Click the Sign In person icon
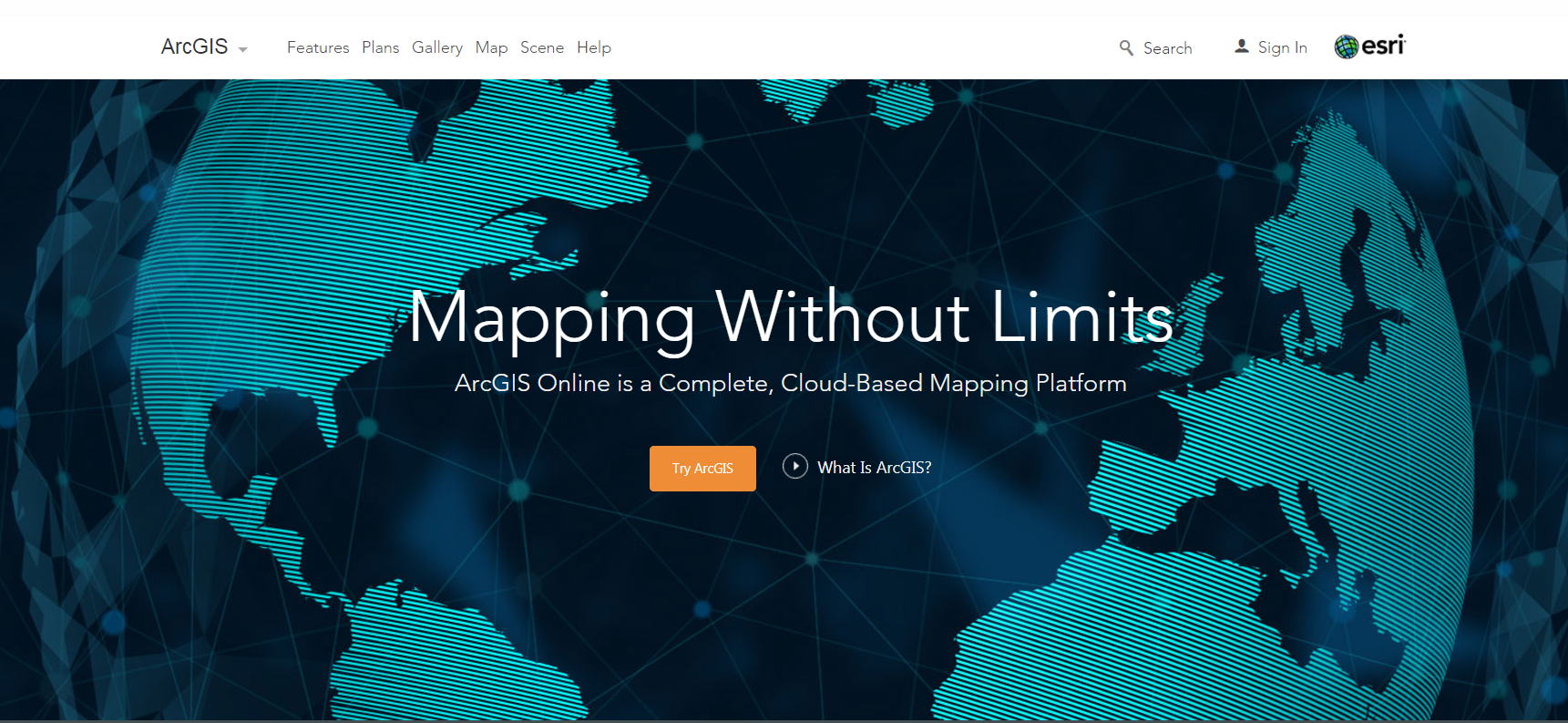Image resolution: width=1568 pixels, height=723 pixels. [1241, 46]
